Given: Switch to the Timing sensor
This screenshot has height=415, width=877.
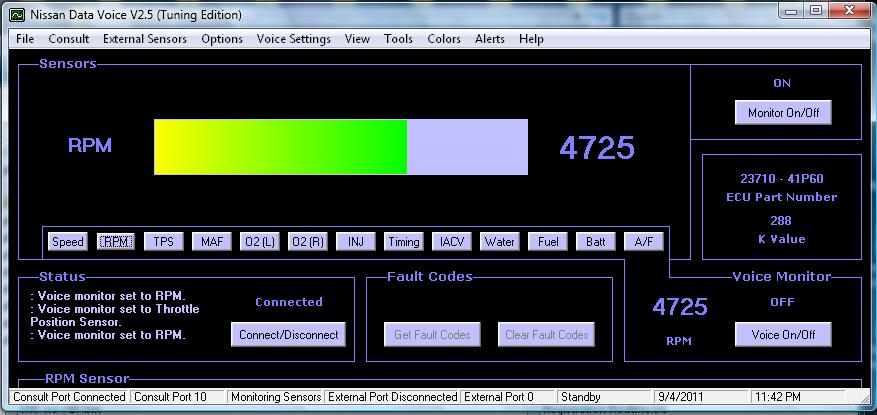Looking at the screenshot, I should pos(404,242).
